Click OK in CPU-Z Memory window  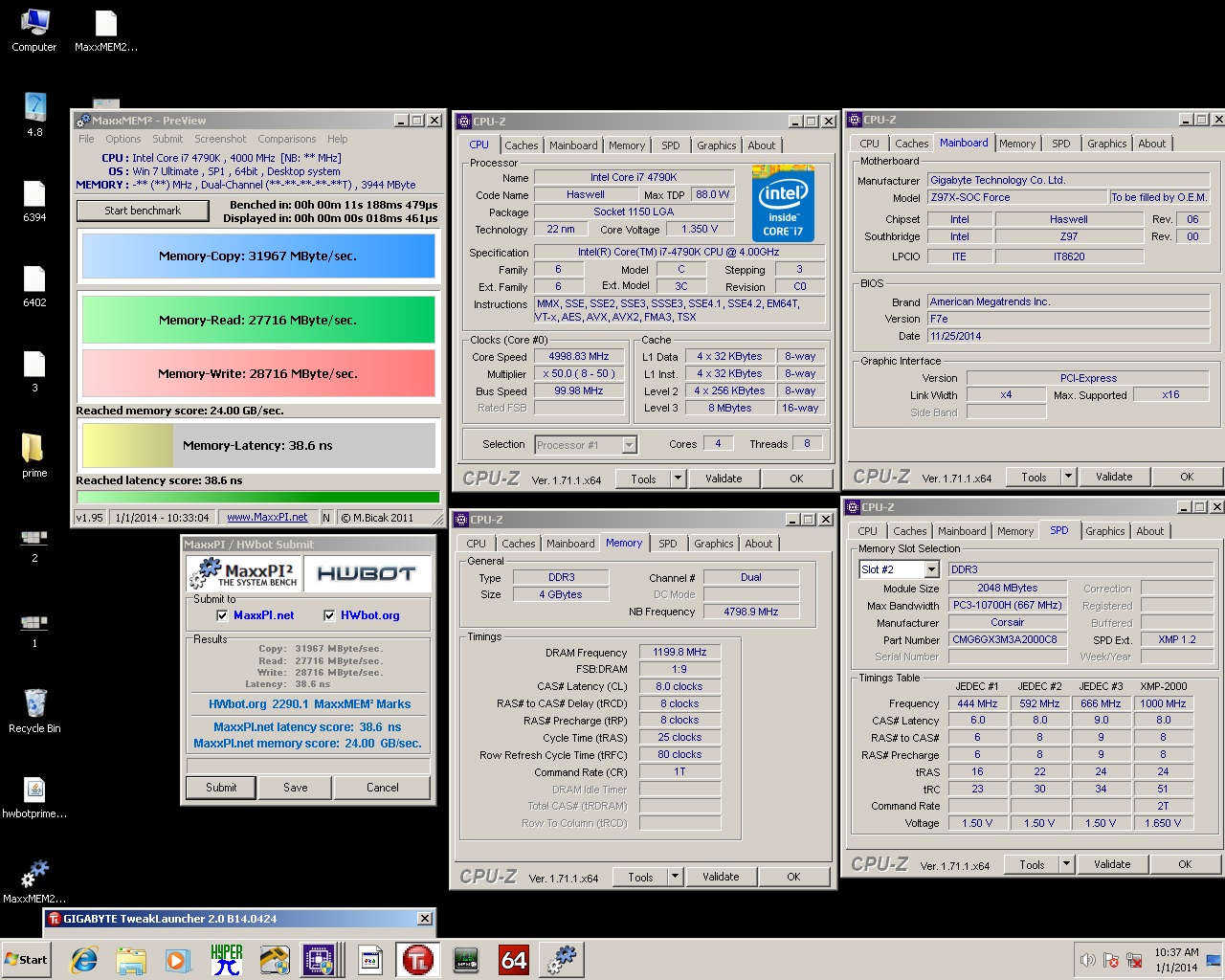793,877
